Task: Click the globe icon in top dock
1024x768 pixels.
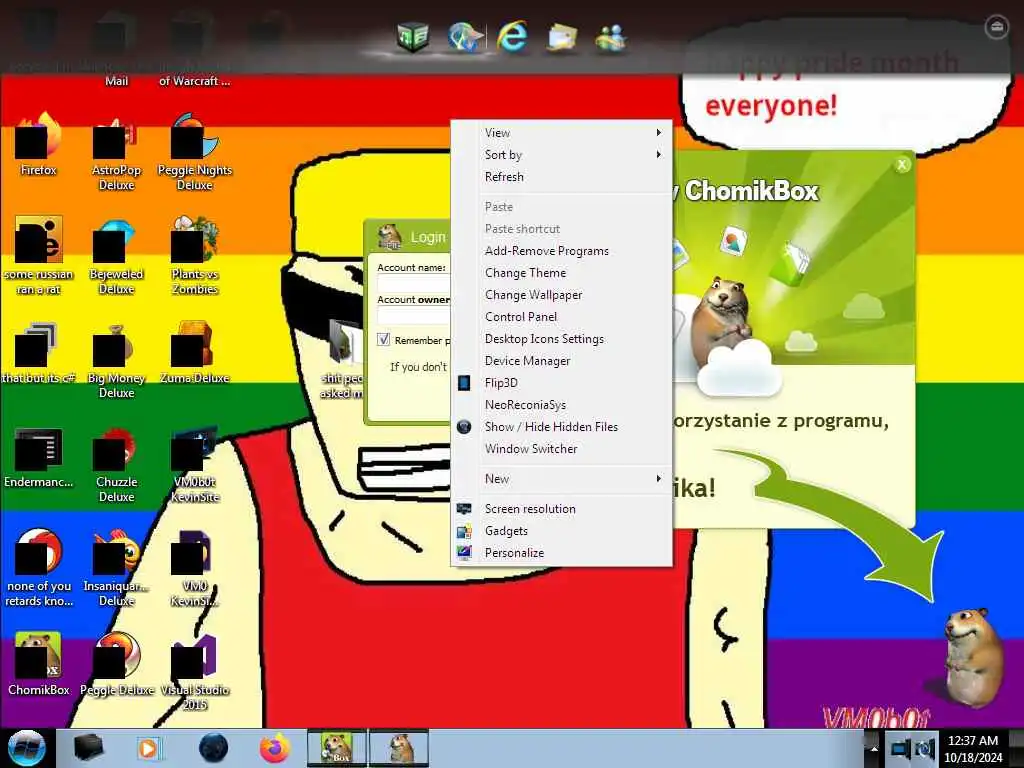Action: [465, 37]
